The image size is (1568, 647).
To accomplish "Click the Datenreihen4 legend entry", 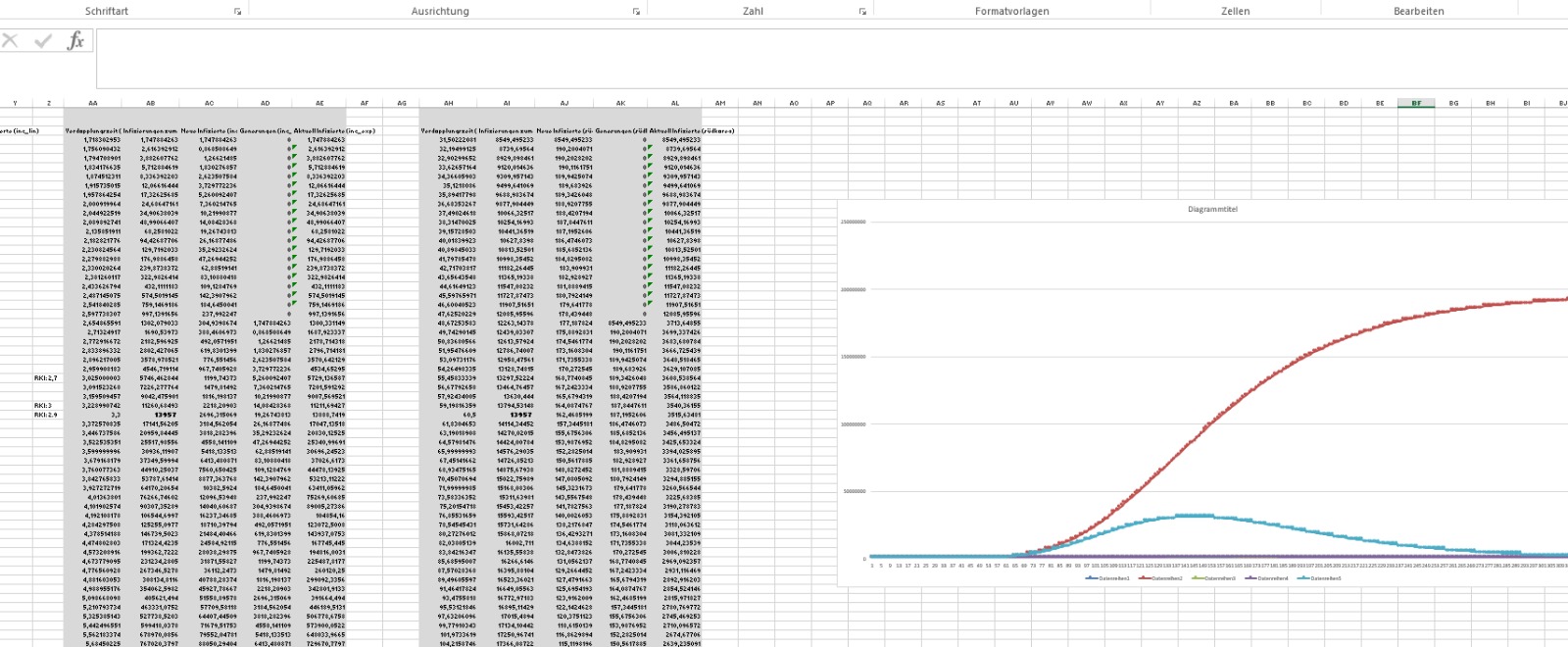I will point(1271,578).
